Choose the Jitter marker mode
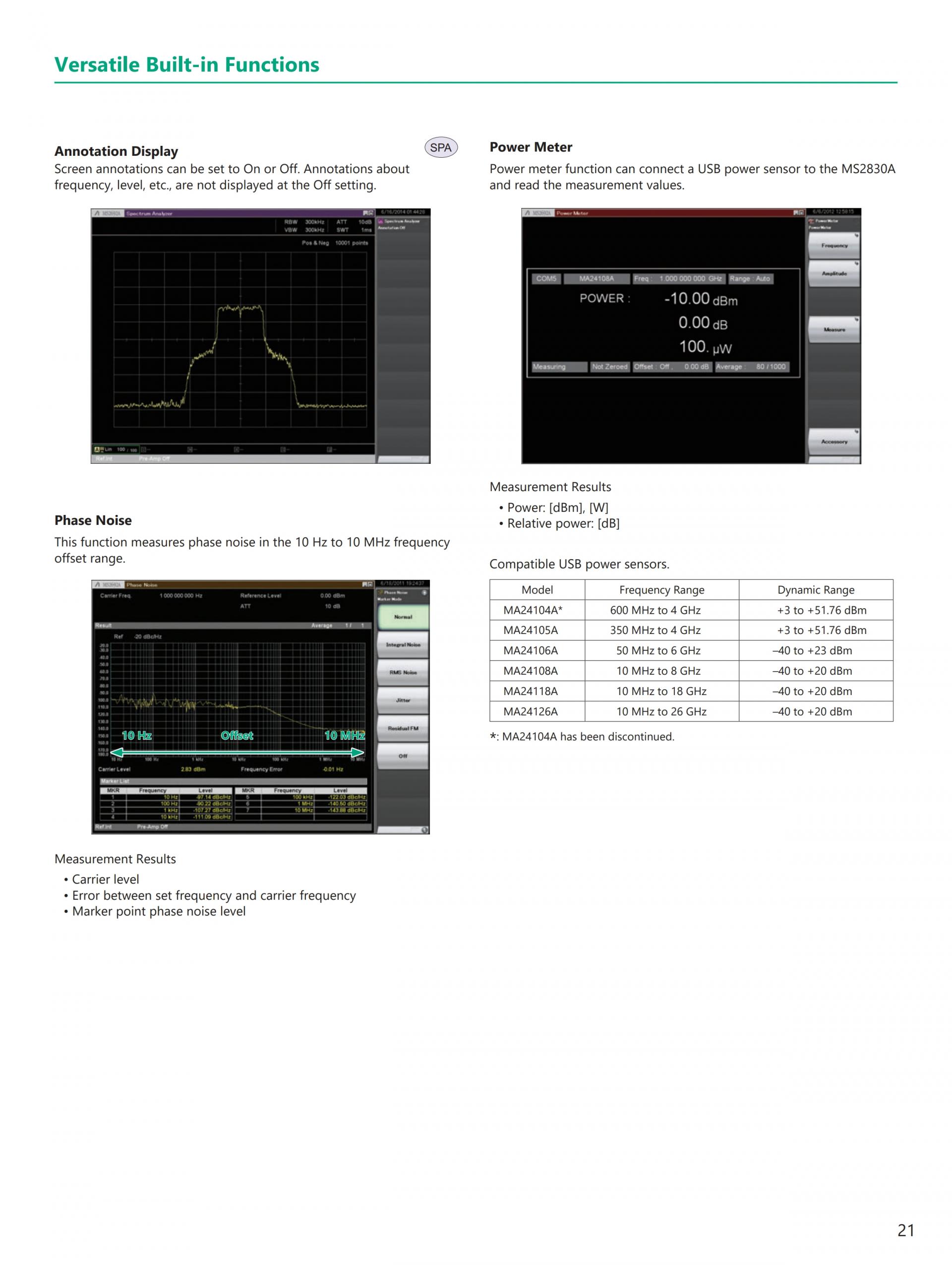952x1265 pixels. pos(402,700)
